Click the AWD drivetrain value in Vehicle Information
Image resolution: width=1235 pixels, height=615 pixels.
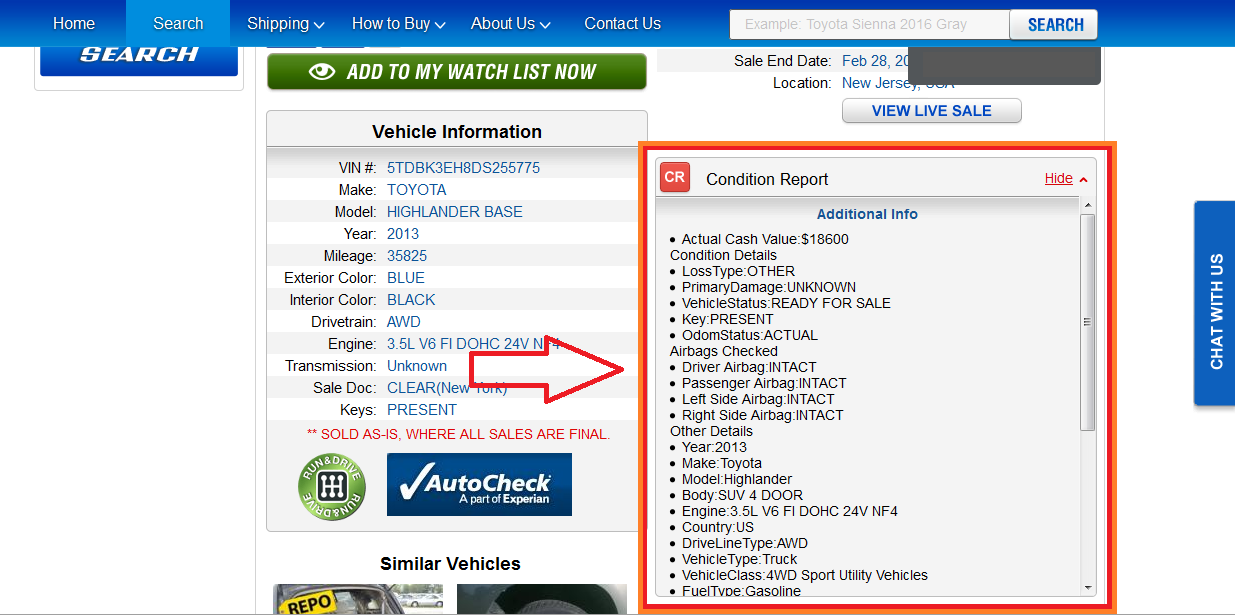coord(404,322)
